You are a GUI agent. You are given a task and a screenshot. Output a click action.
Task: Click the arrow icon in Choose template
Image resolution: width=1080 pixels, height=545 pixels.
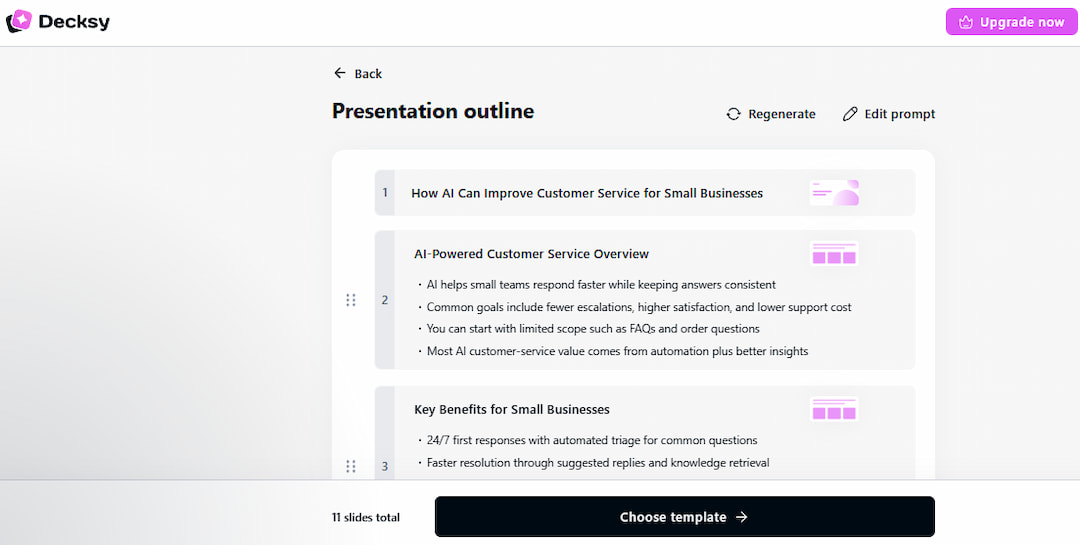[x=742, y=517]
